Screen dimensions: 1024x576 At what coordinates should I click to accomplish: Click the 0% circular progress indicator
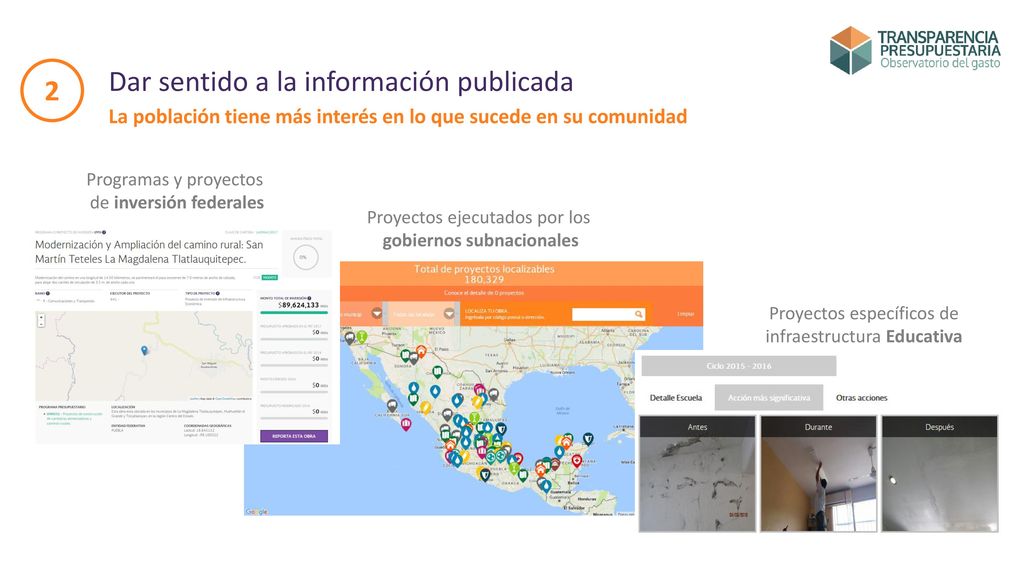306,257
